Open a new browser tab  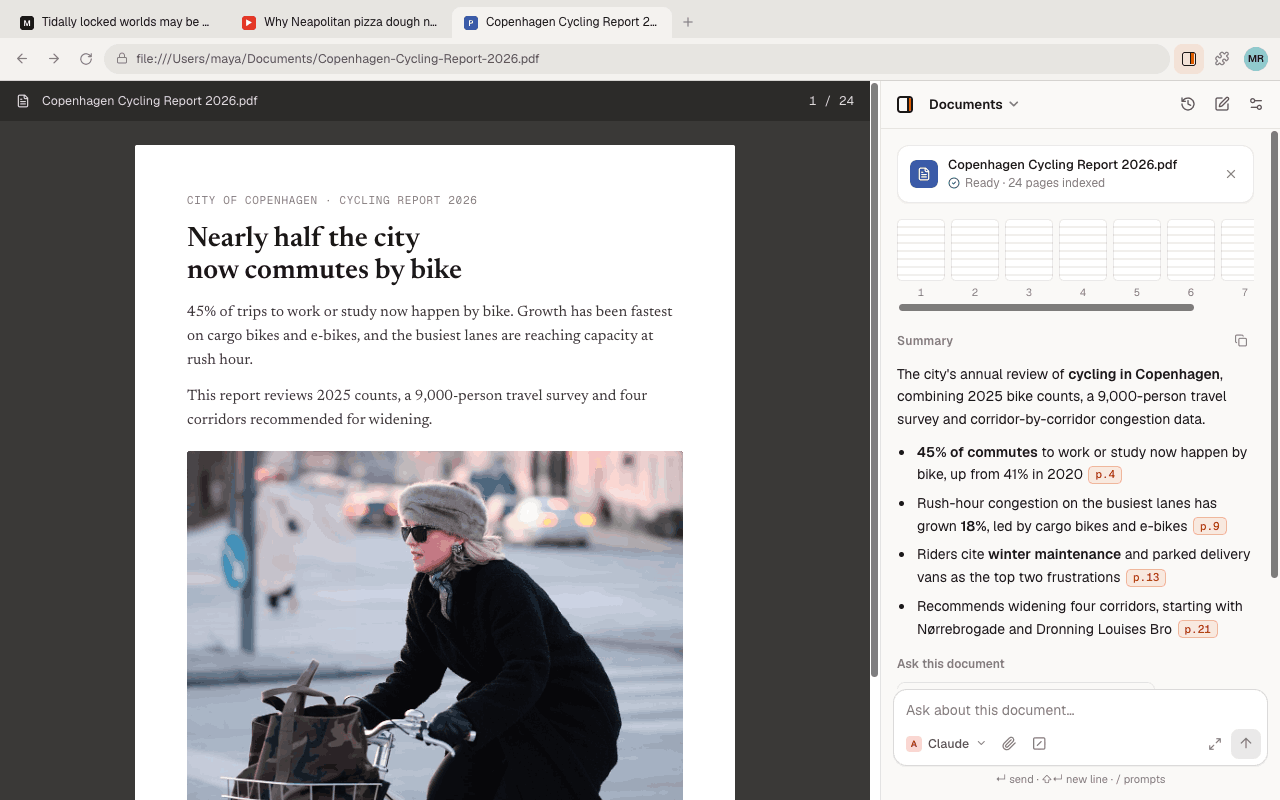[x=688, y=22]
